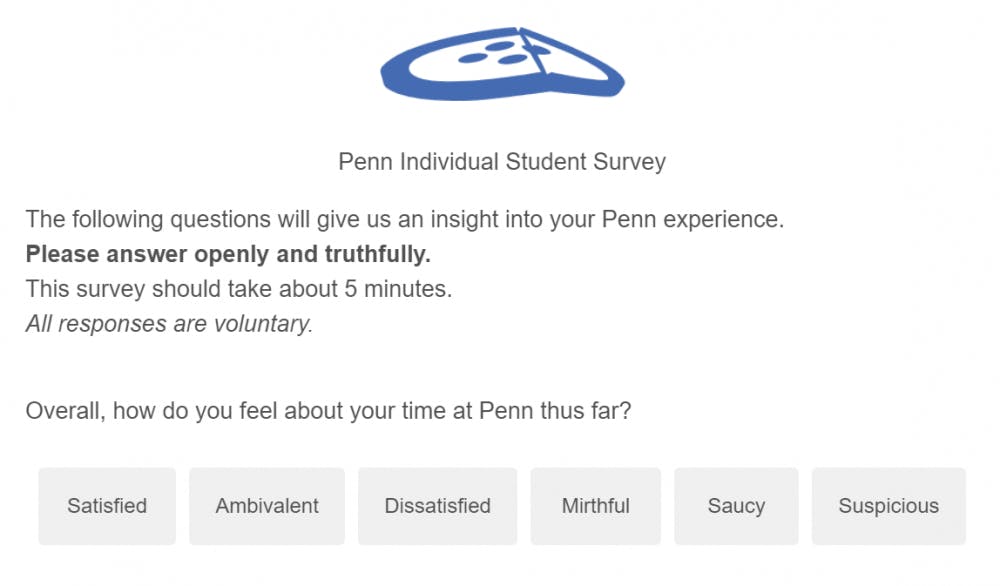This screenshot has height=586, width=1000.
Task: Click the overall feelings survey question text
Action: coord(330,410)
